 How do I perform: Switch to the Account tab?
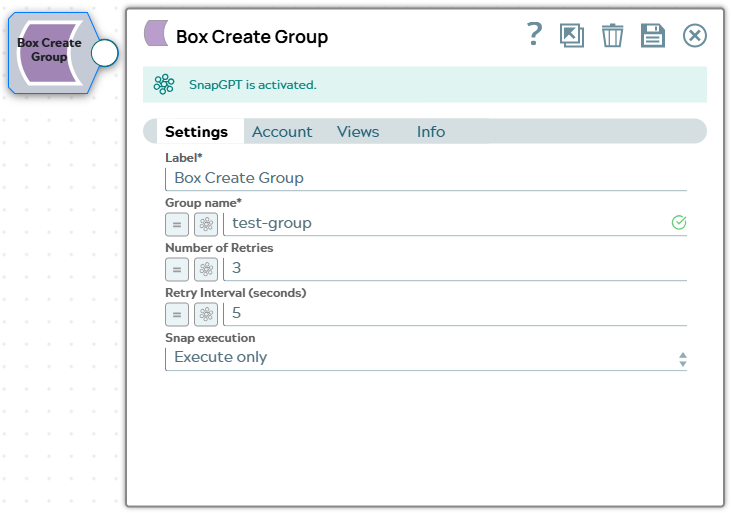tap(282, 132)
